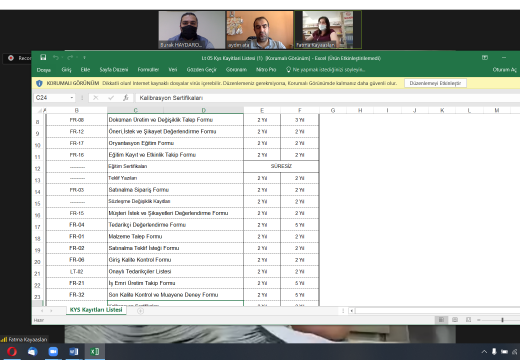
Task: Click the zoom slider handle
Action: click(x=502, y=320)
